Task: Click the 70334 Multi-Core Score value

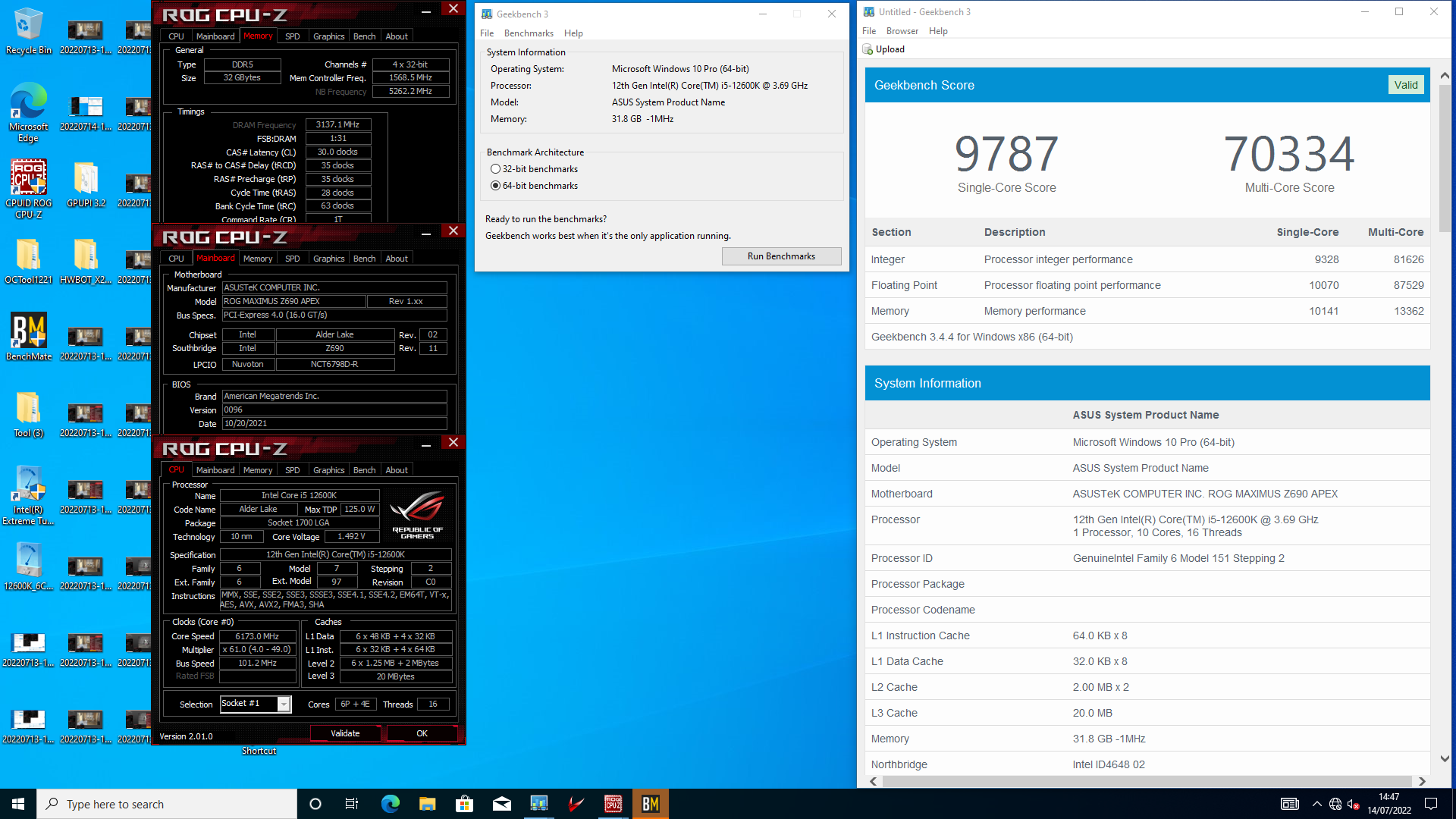Action: [1289, 154]
